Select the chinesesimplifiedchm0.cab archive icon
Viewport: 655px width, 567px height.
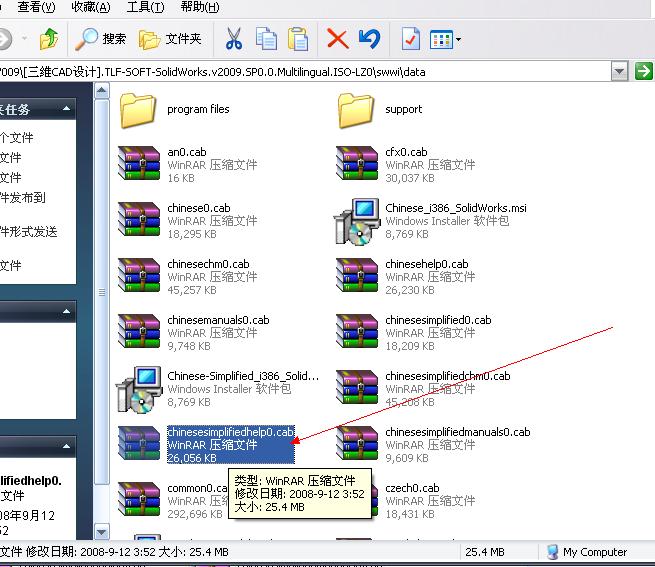point(357,387)
